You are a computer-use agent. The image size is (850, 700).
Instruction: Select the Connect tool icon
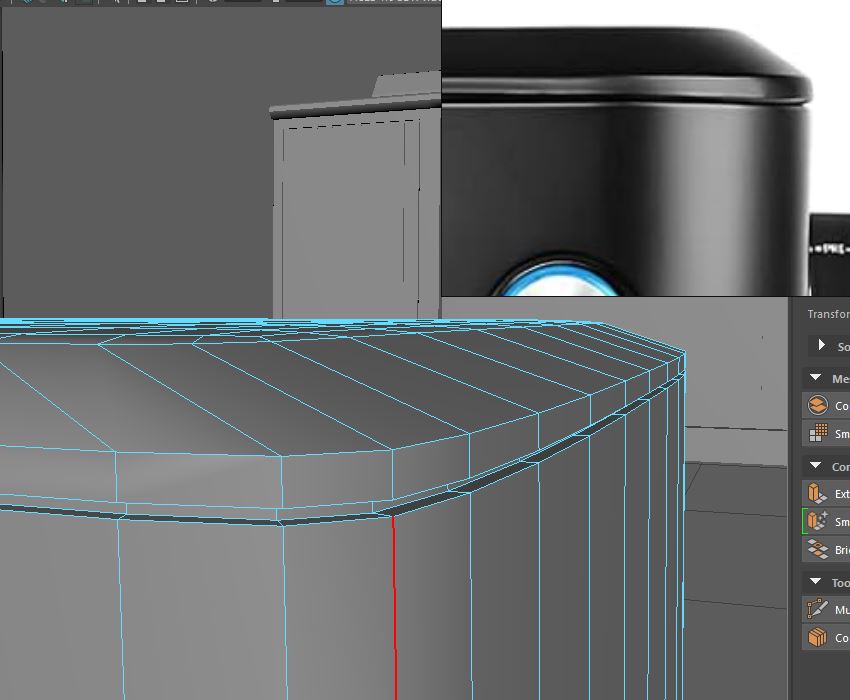click(x=817, y=637)
